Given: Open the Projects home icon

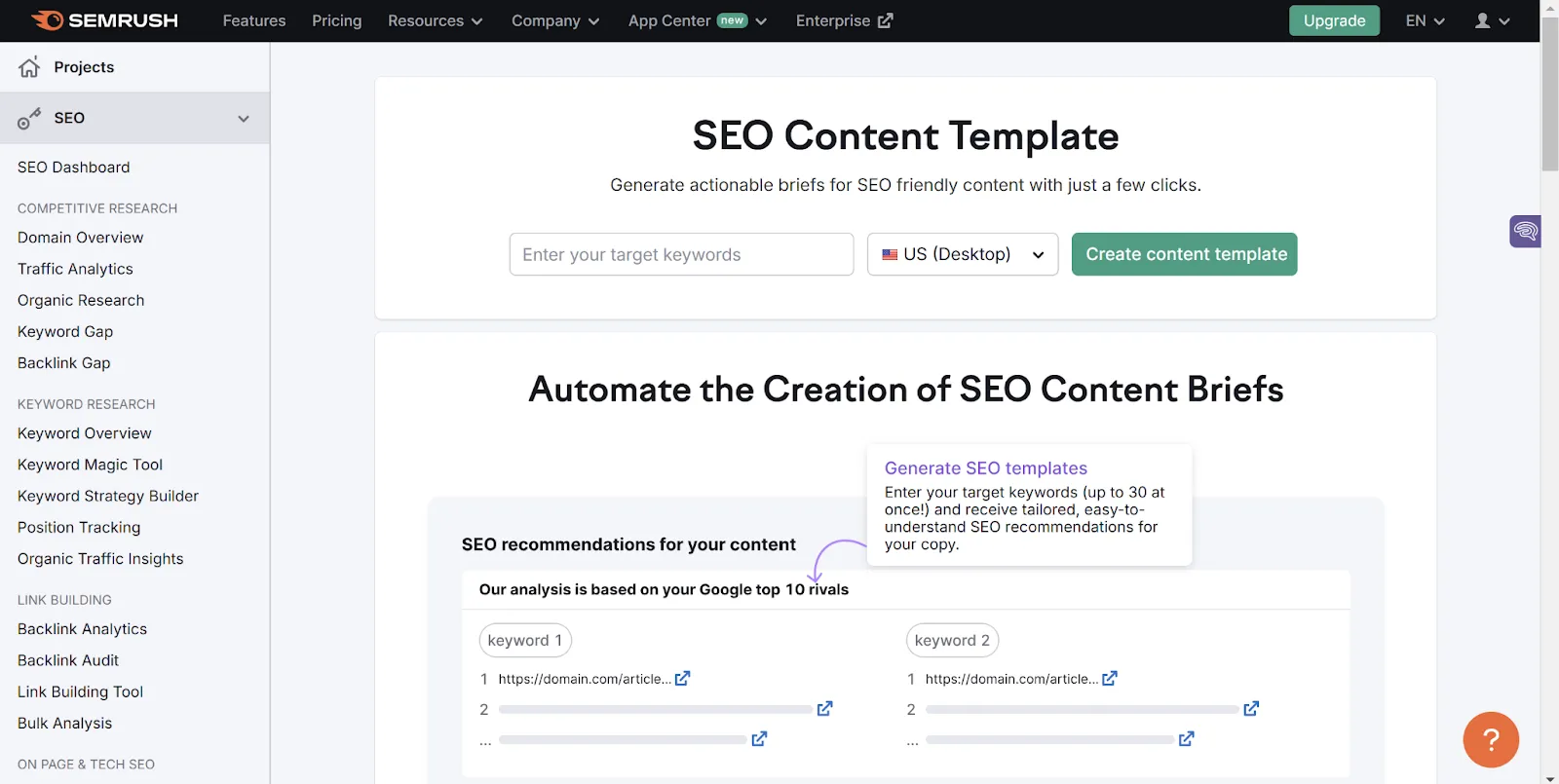Looking at the screenshot, I should (29, 66).
